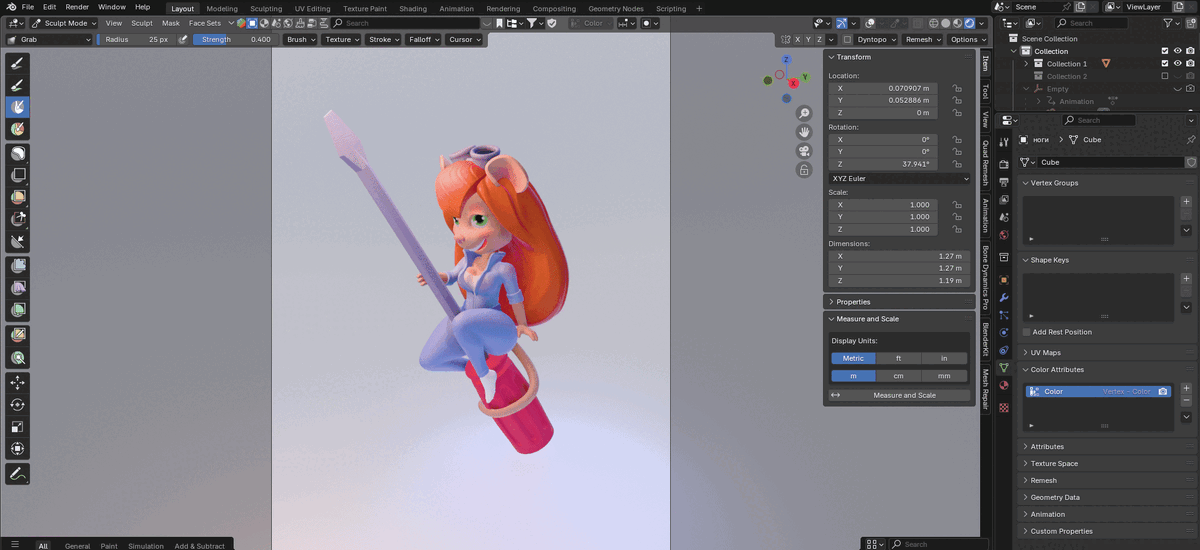This screenshot has height=550, width=1200.
Task: Click the blue Z axis gizmo ball
Action: (785, 58)
